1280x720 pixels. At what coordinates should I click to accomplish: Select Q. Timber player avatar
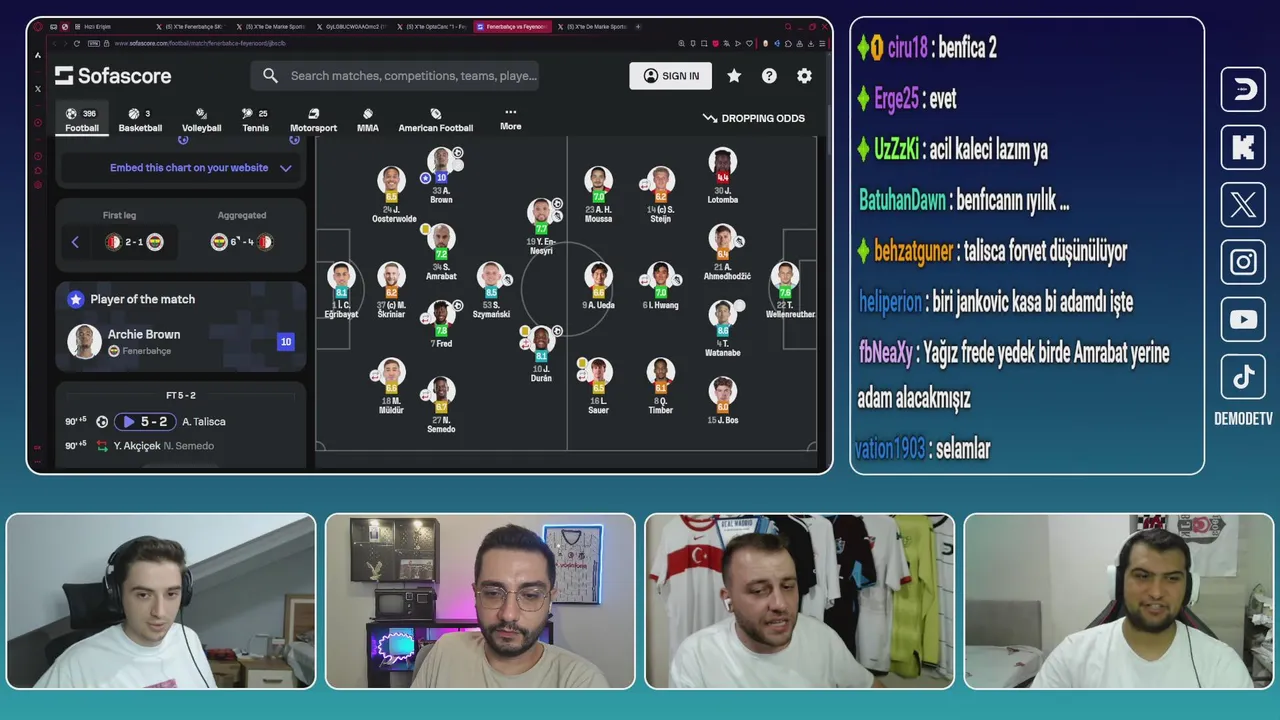(660, 373)
